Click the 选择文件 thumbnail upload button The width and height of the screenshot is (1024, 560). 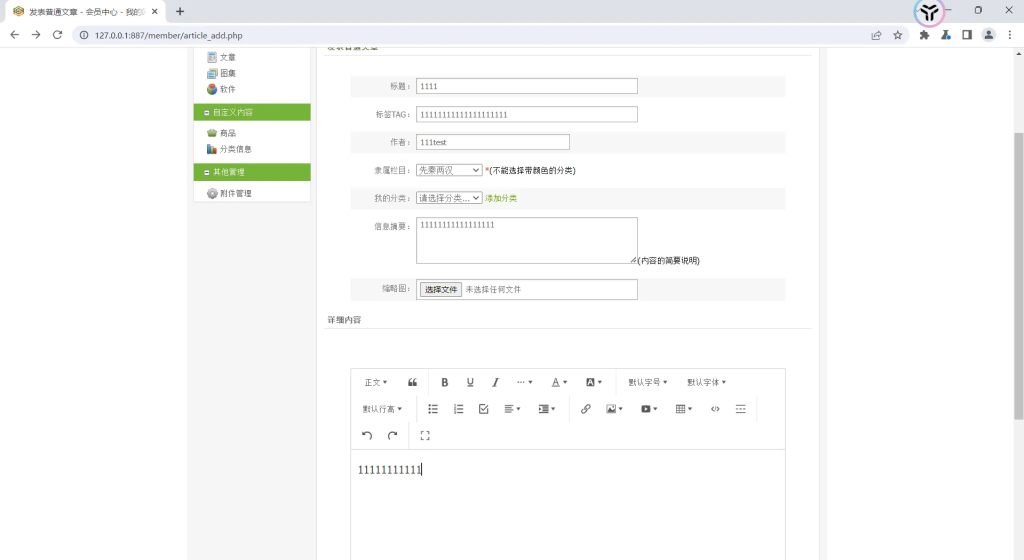[440, 289]
